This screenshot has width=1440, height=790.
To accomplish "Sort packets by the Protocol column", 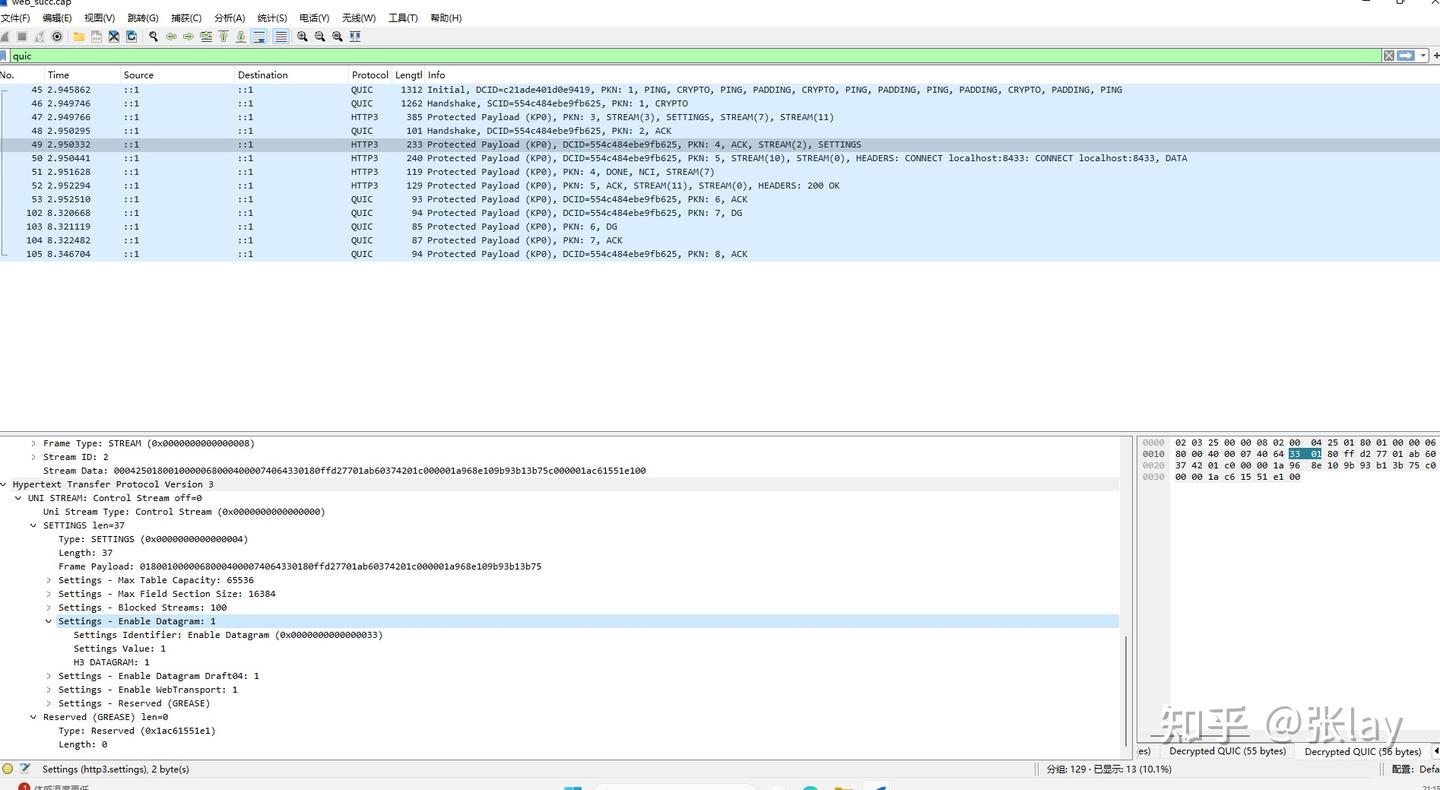I will point(370,75).
